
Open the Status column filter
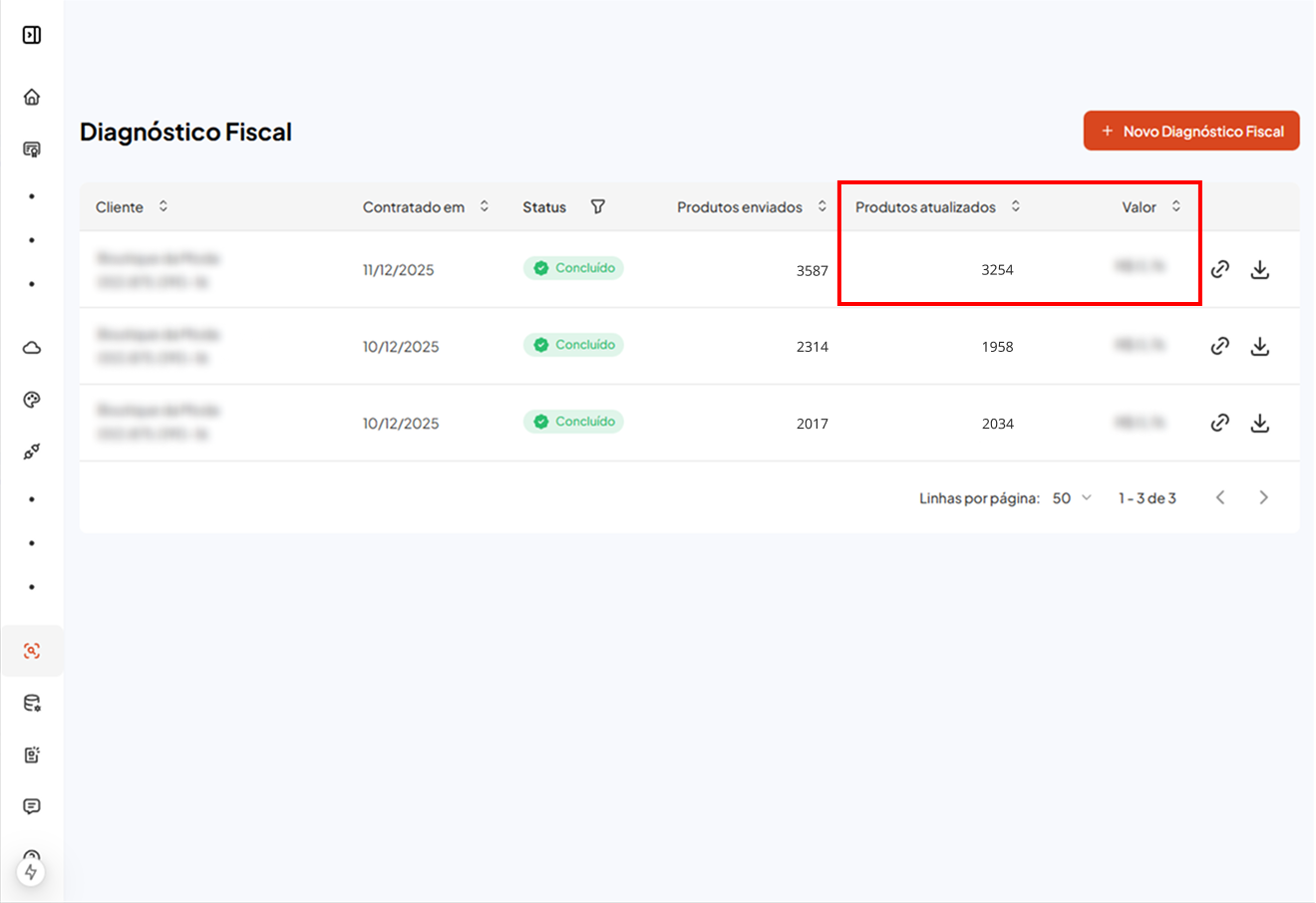[597, 206]
